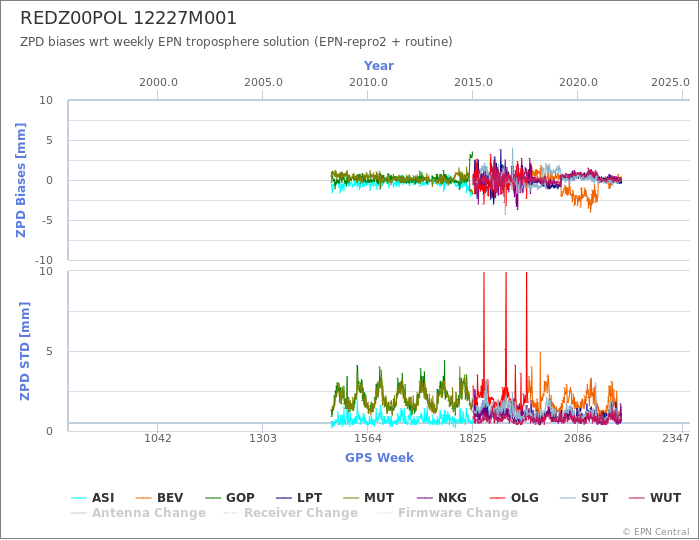Click the 2025.0 year tick label
The width and height of the screenshot is (700, 540).
(671, 83)
